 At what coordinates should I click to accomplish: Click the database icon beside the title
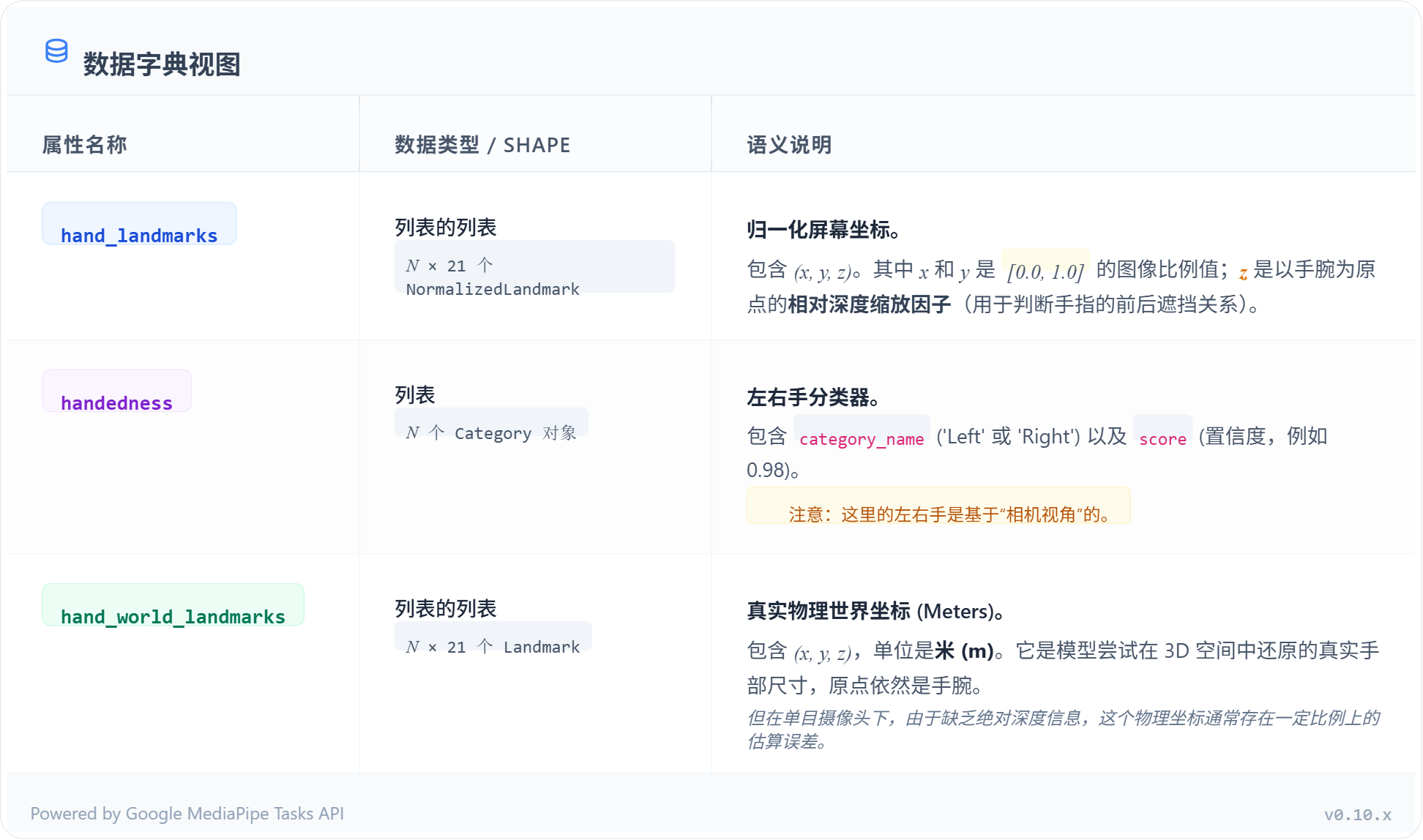[x=56, y=51]
